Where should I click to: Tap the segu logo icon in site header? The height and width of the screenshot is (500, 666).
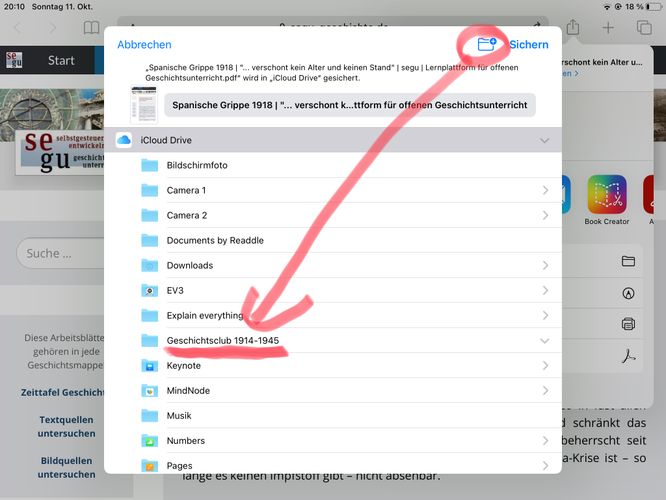point(14,60)
